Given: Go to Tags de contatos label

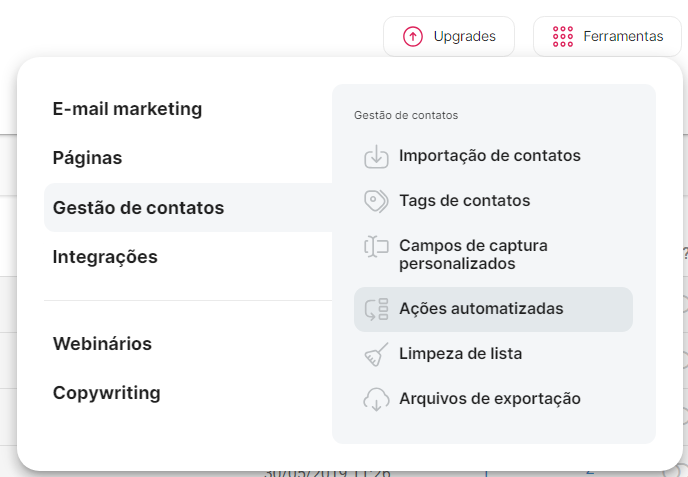Looking at the screenshot, I should click(464, 201).
